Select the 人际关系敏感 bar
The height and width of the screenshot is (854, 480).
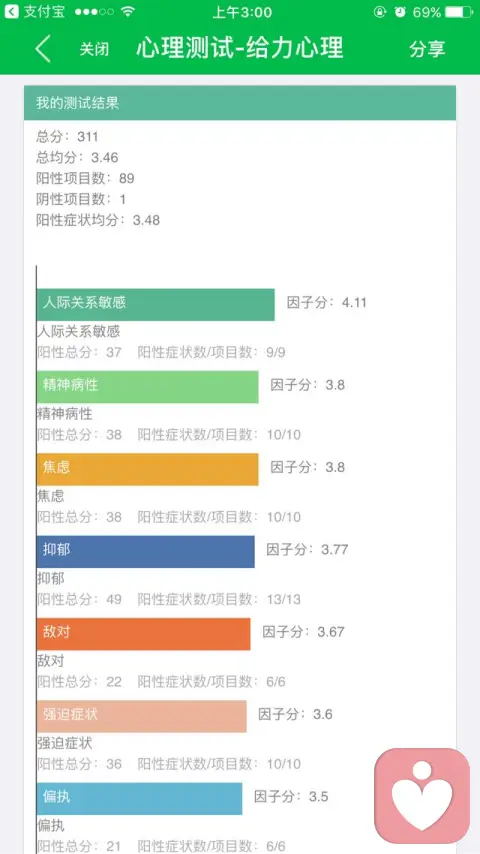[x=156, y=304]
